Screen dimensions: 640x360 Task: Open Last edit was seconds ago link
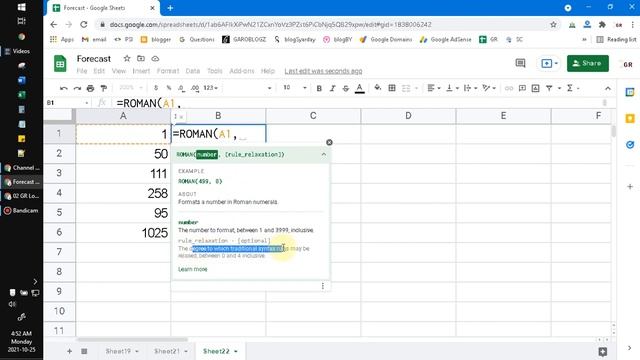[x=323, y=71]
